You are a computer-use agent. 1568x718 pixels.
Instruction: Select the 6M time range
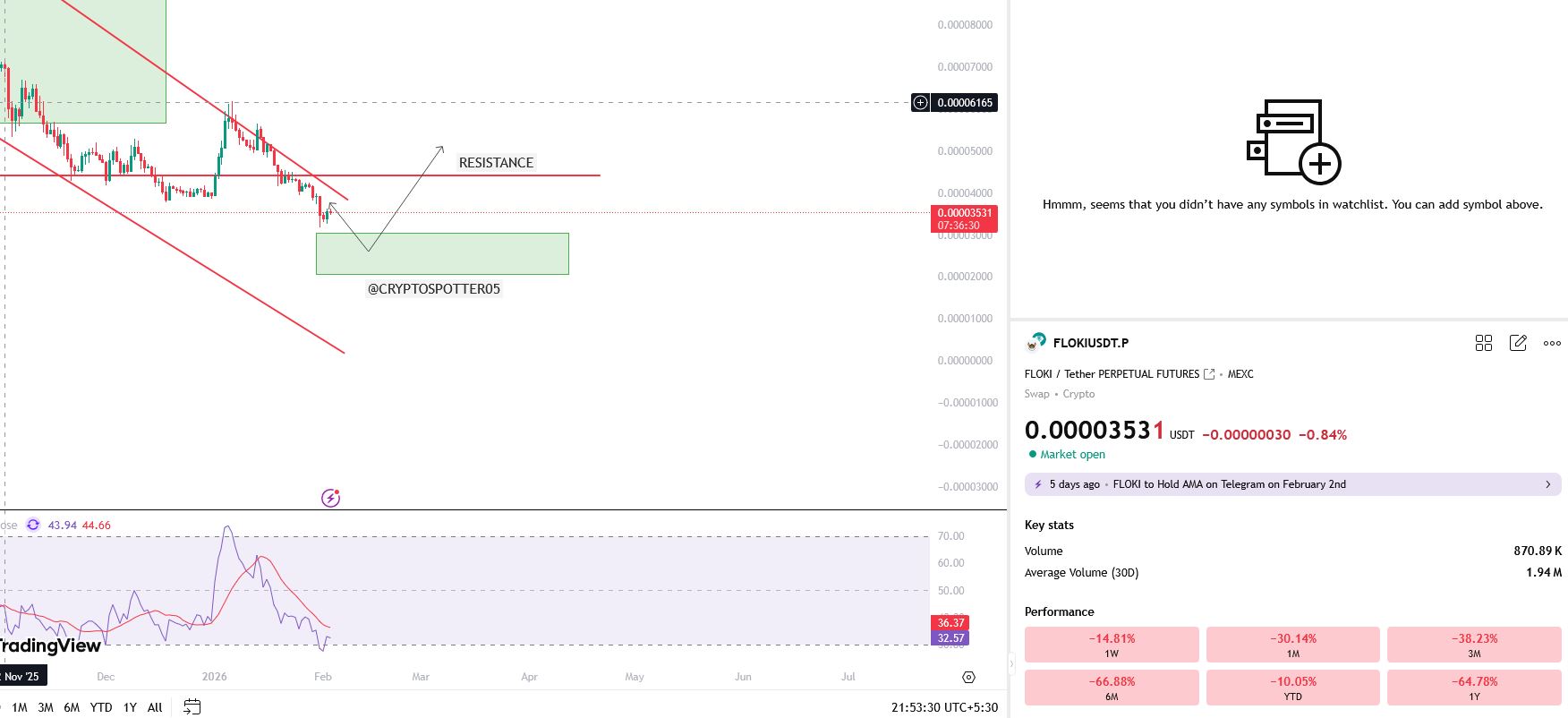(72, 707)
